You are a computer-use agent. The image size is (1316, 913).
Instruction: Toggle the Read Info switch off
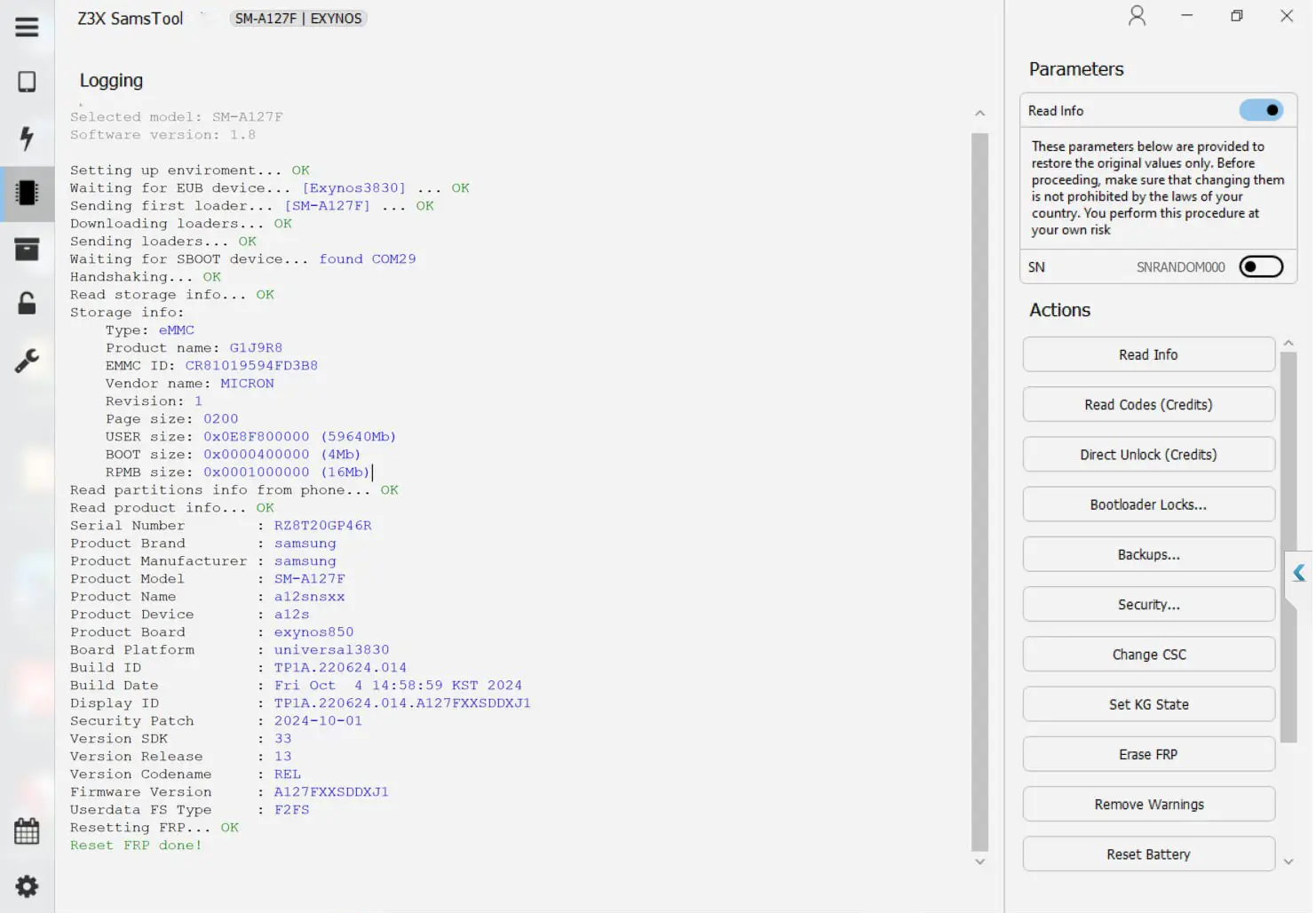coord(1261,110)
